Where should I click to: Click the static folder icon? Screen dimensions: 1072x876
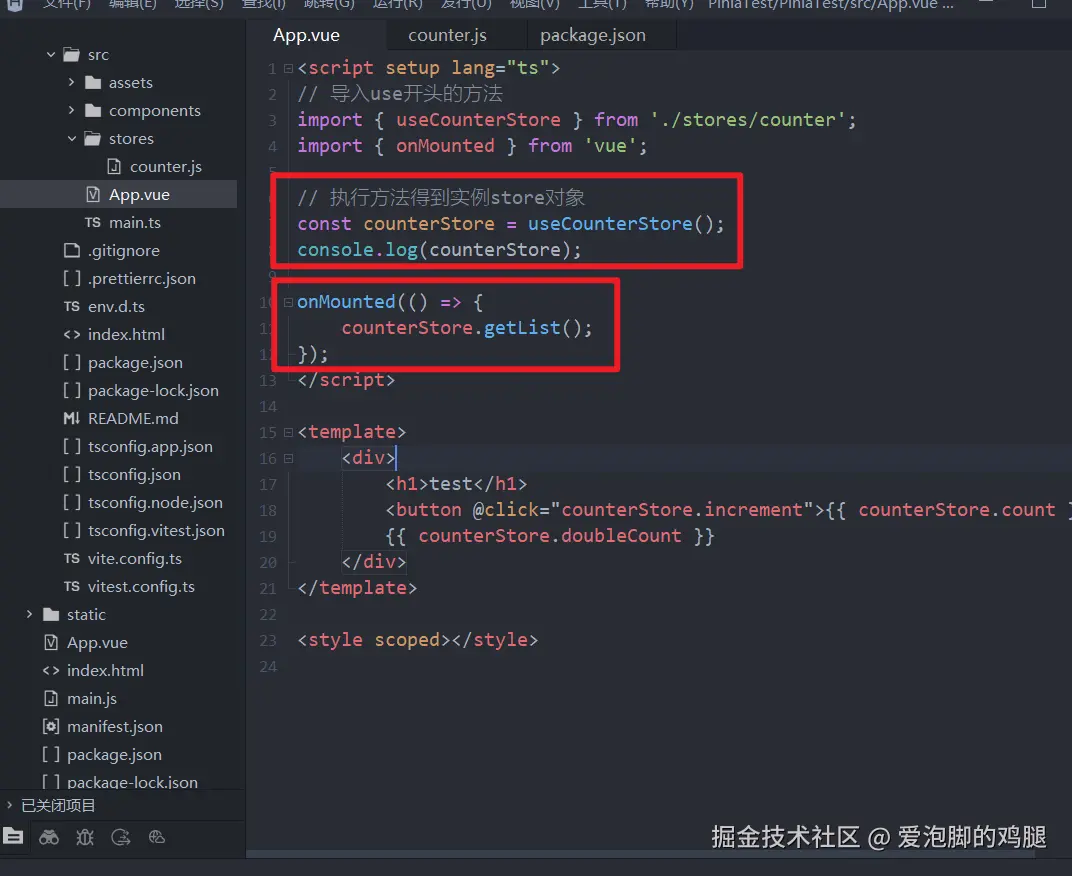51,615
